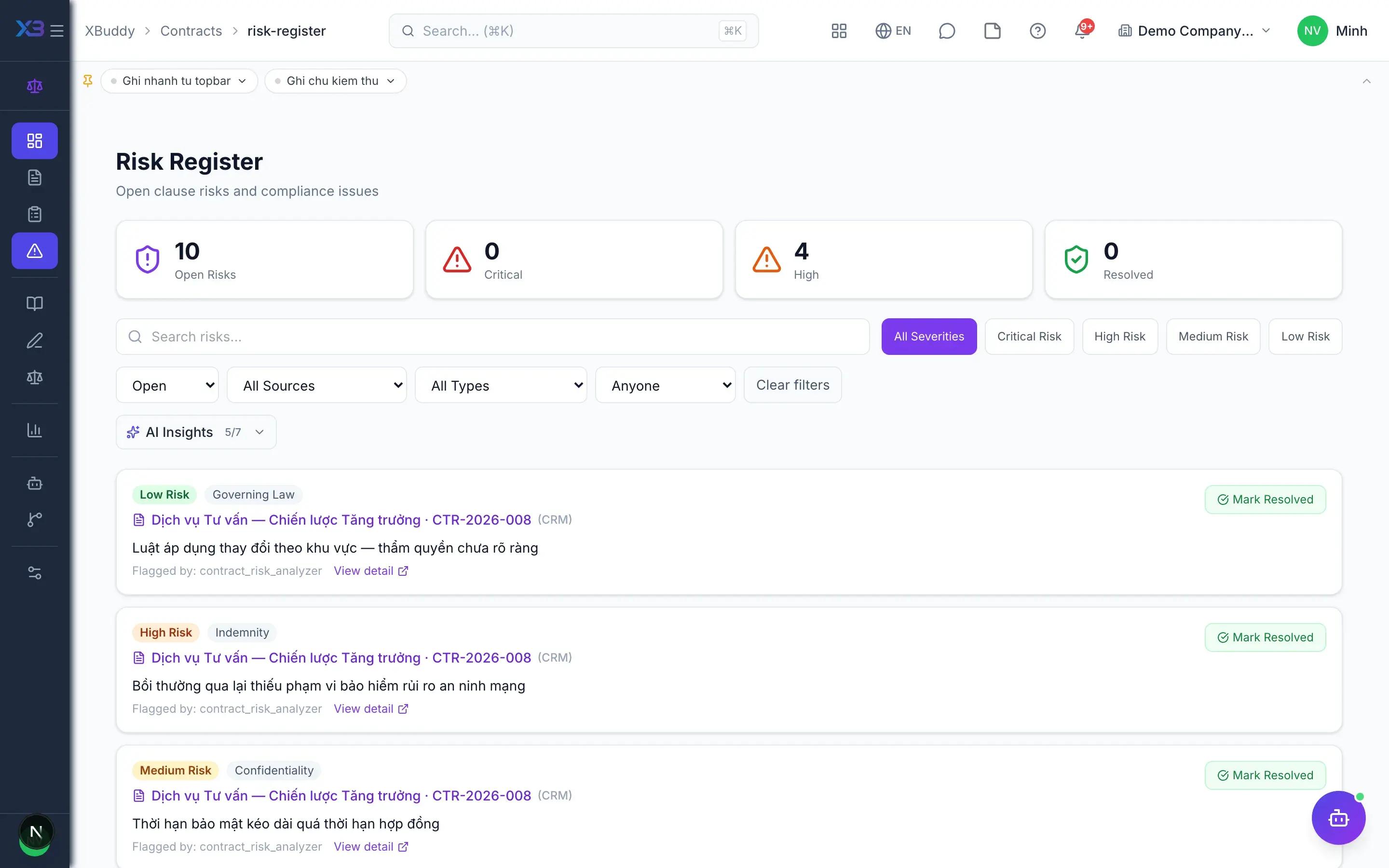The image size is (1389, 868).
Task: Open the chat bubble icon in the top bar
Action: pyautogui.click(x=946, y=31)
